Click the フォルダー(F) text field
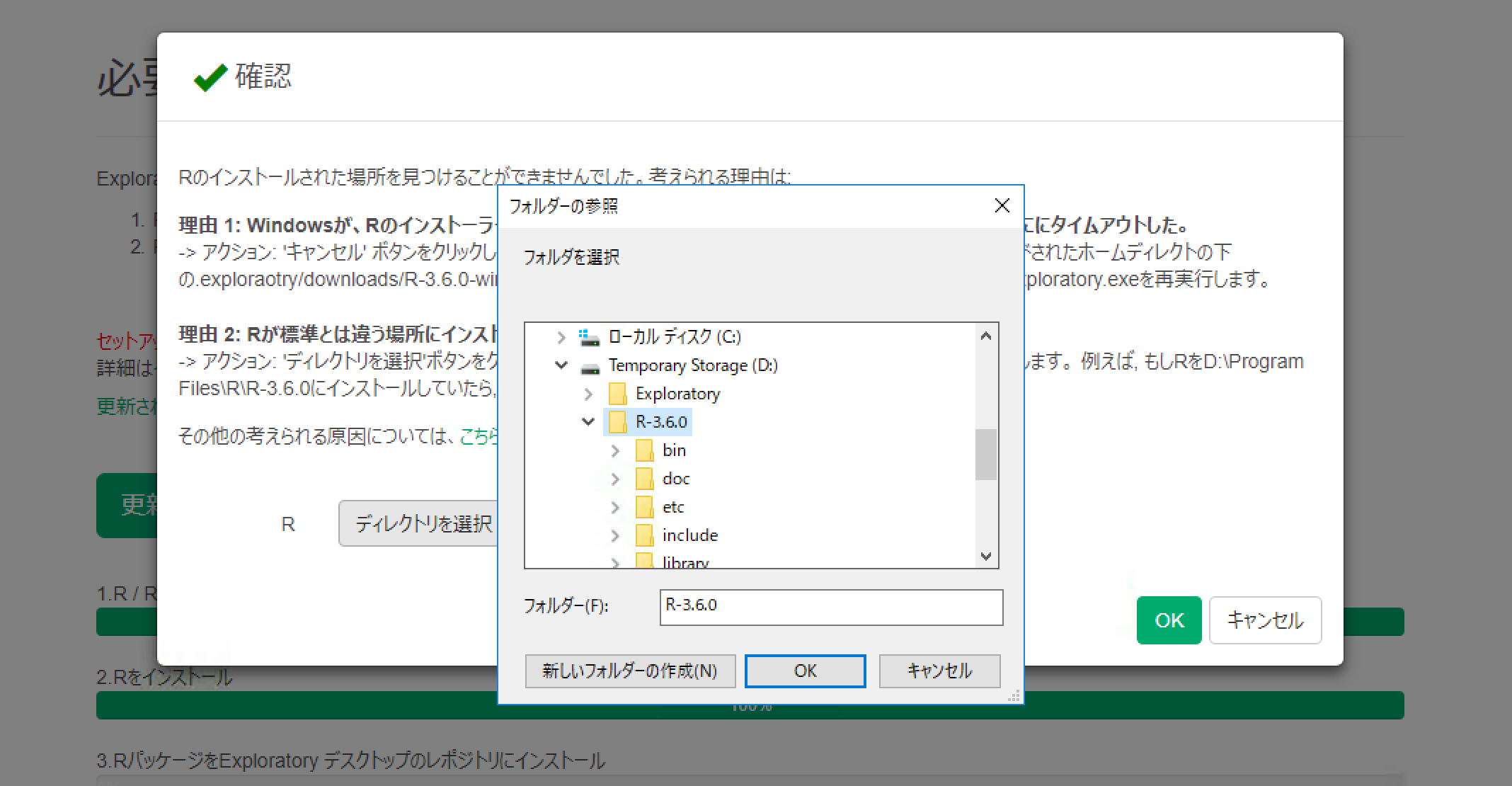This screenshot has height=786, width=1512. pyautogui.click(x=831, y=607)
